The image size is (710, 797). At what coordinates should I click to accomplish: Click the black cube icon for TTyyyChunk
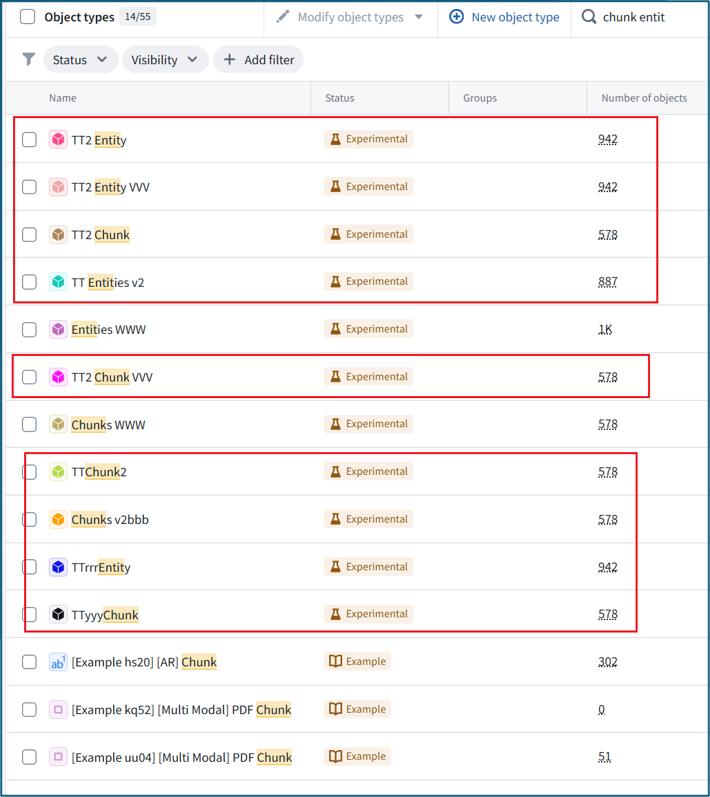(x=58, y=615)
